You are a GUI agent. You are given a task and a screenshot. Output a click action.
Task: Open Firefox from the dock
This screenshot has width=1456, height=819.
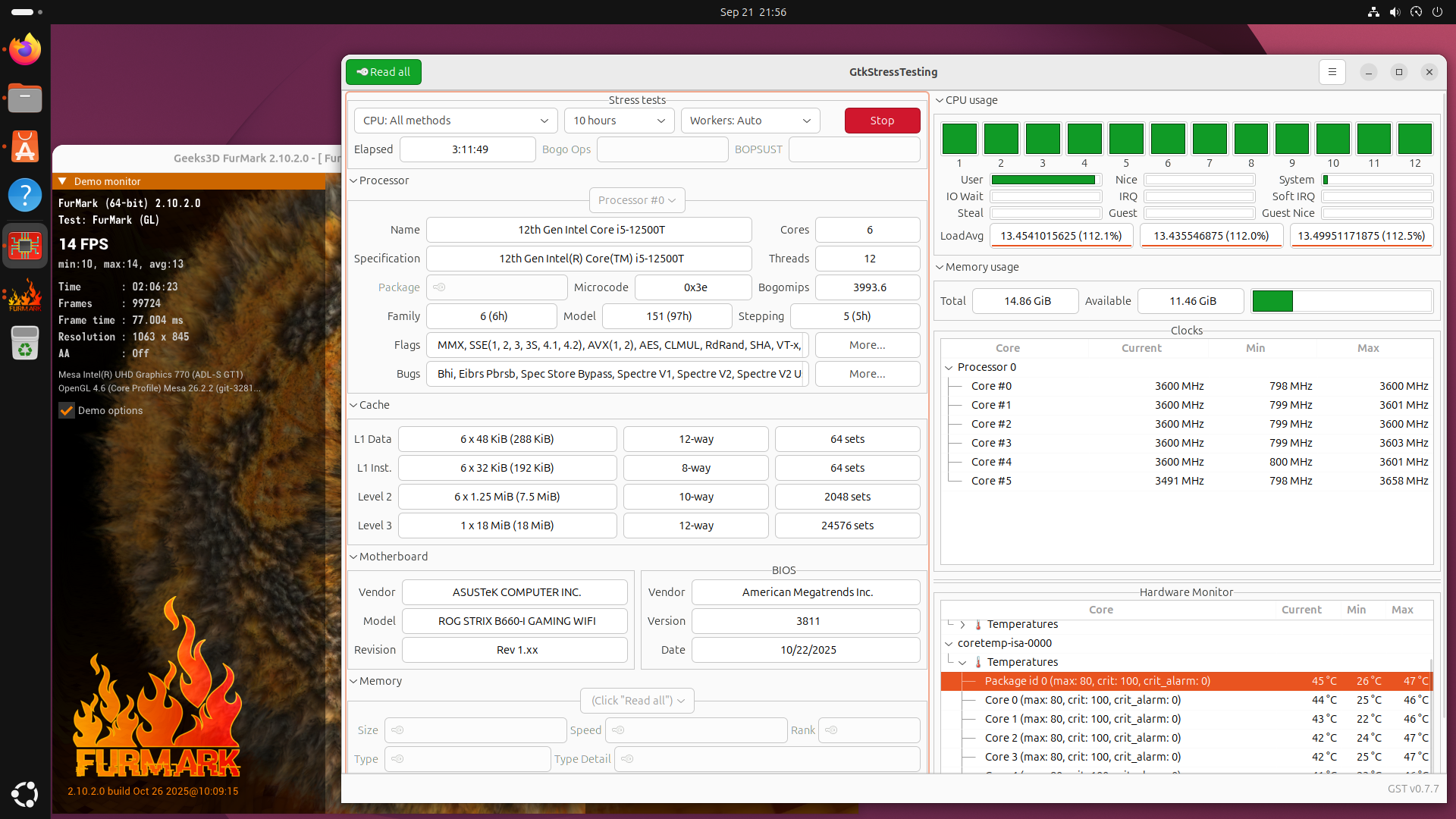click(25, 50)
